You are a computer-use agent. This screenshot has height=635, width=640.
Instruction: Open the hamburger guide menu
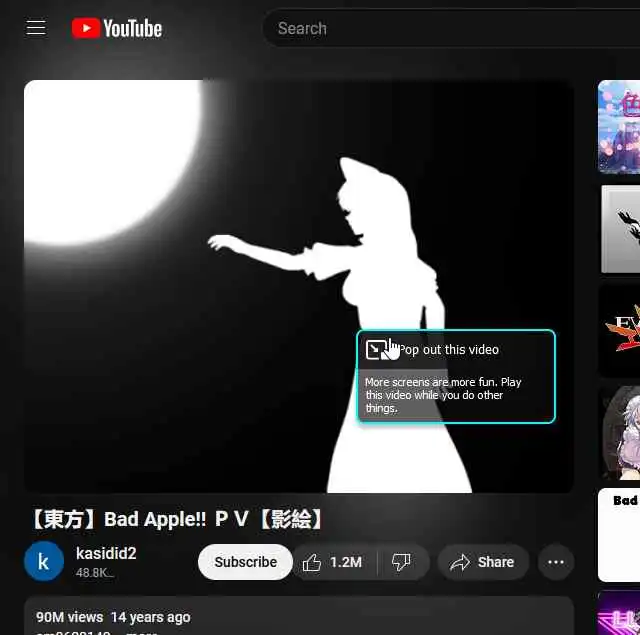[36, 28]
